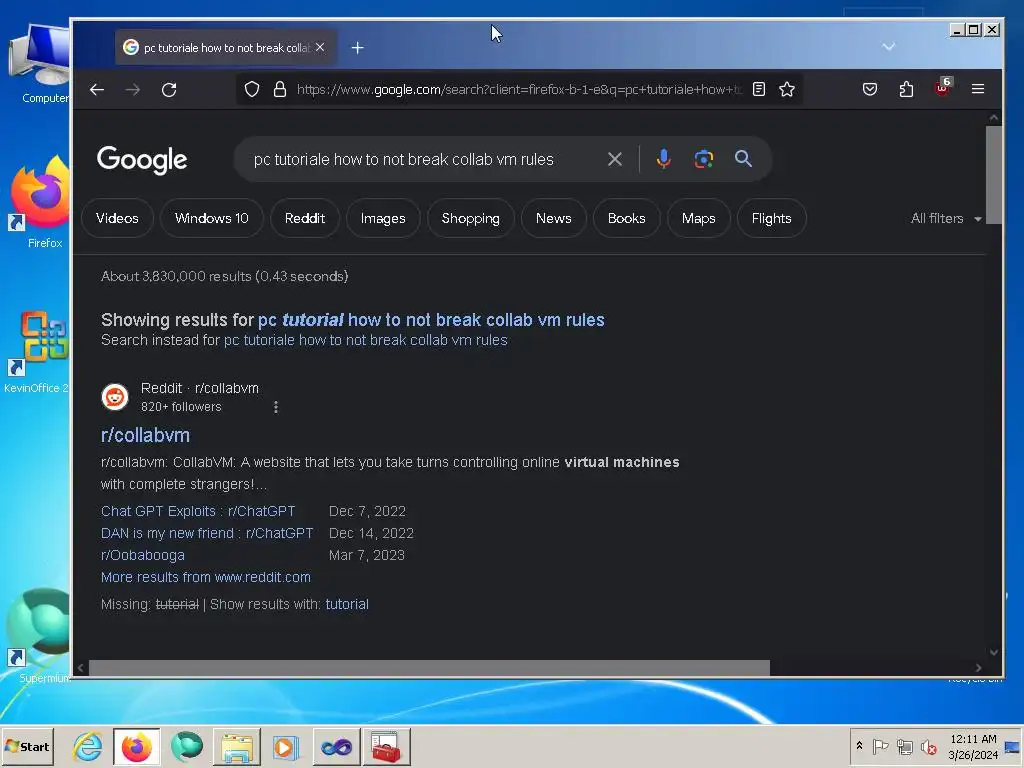Screen dimensions: 1024x768
Task: Click the scroll left arrow
Action: click(x=81, y=667)
